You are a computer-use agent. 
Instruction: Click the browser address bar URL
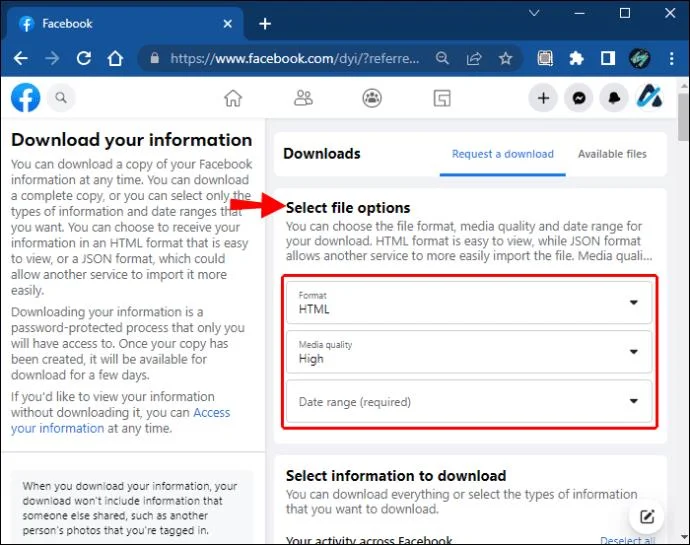pyautogui.click(x=295, y=58)
